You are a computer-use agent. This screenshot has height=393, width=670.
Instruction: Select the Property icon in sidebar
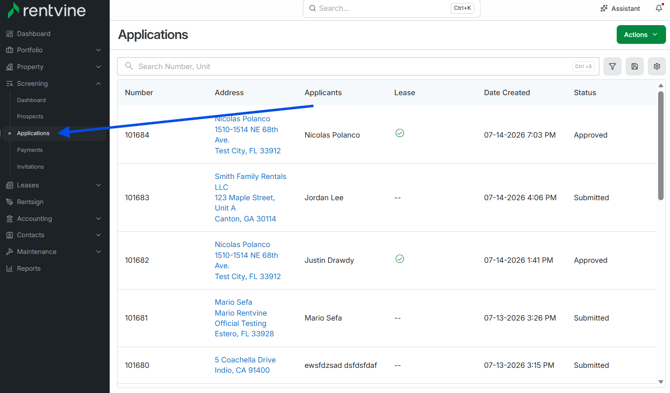coord(9,67)
